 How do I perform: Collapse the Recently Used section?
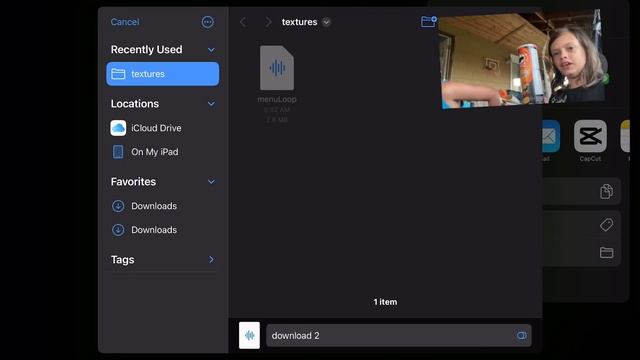point(211,50)
